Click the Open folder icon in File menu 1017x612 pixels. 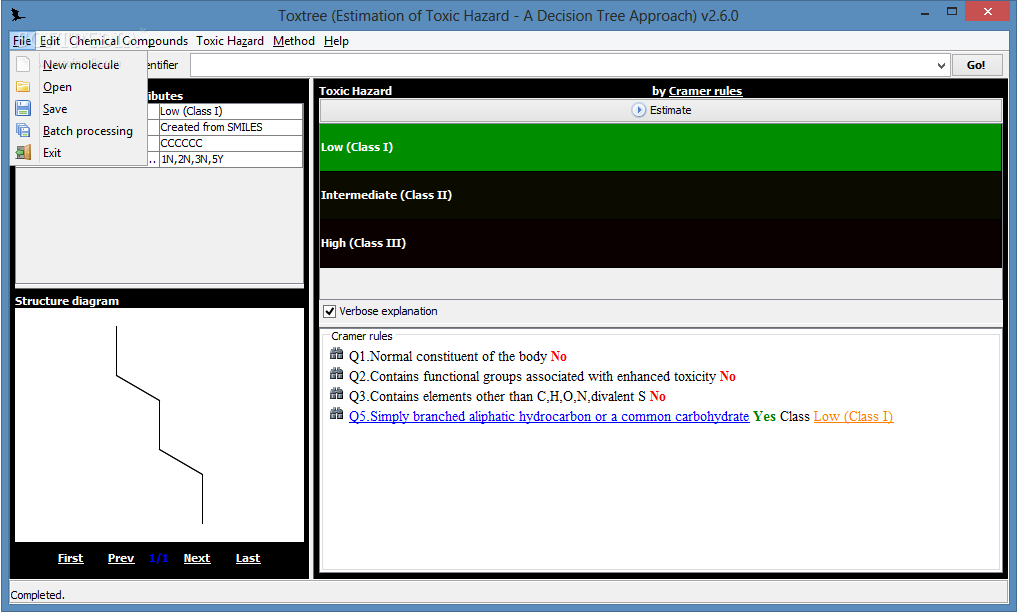click(23, 86)
